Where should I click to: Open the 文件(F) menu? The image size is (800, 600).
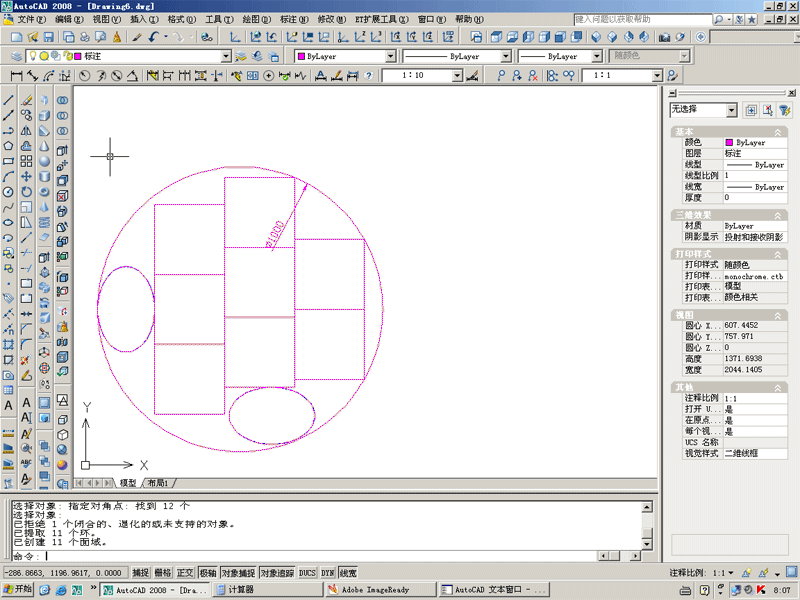pos(31,19)
